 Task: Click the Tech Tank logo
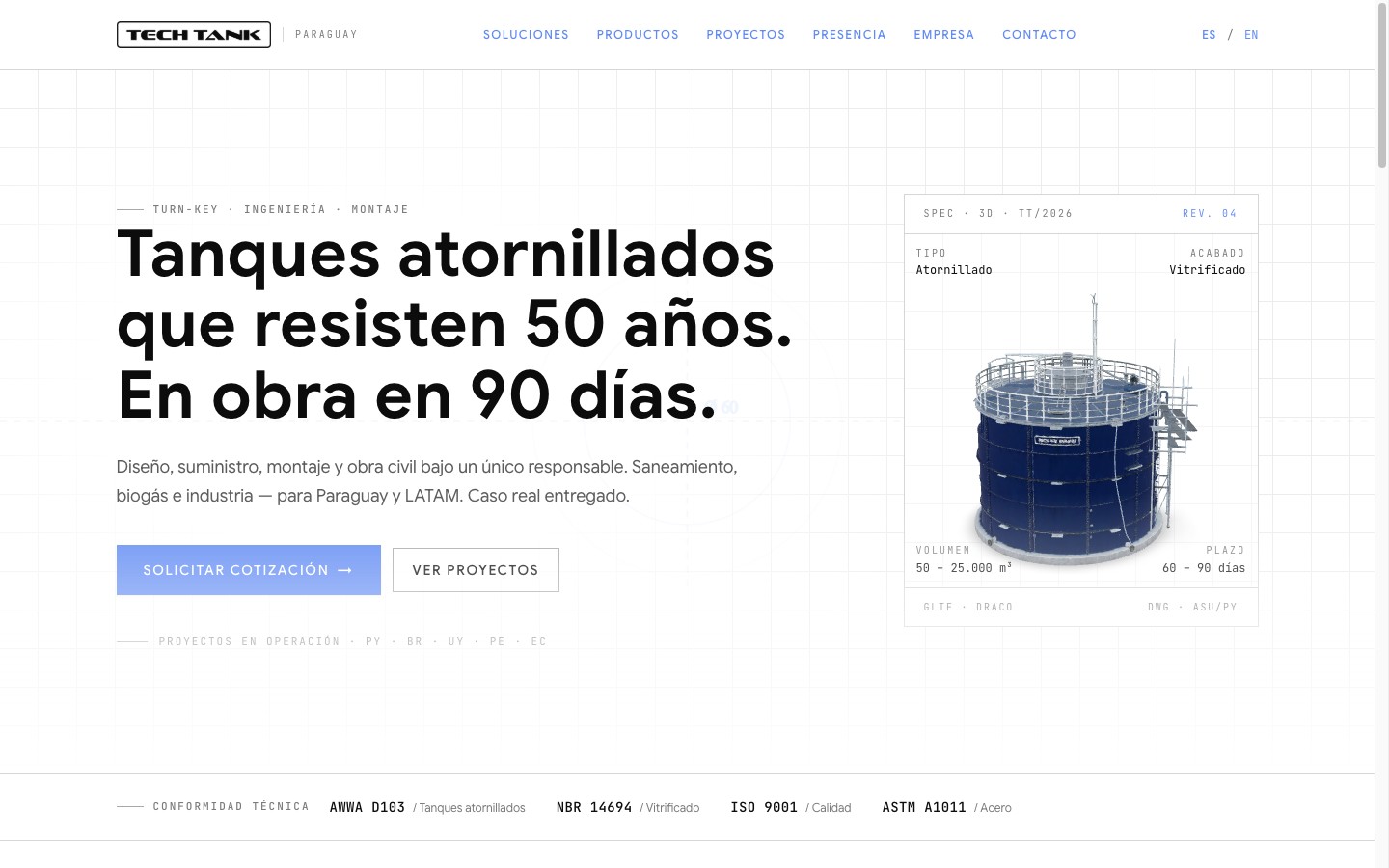[x=194, y=35]
